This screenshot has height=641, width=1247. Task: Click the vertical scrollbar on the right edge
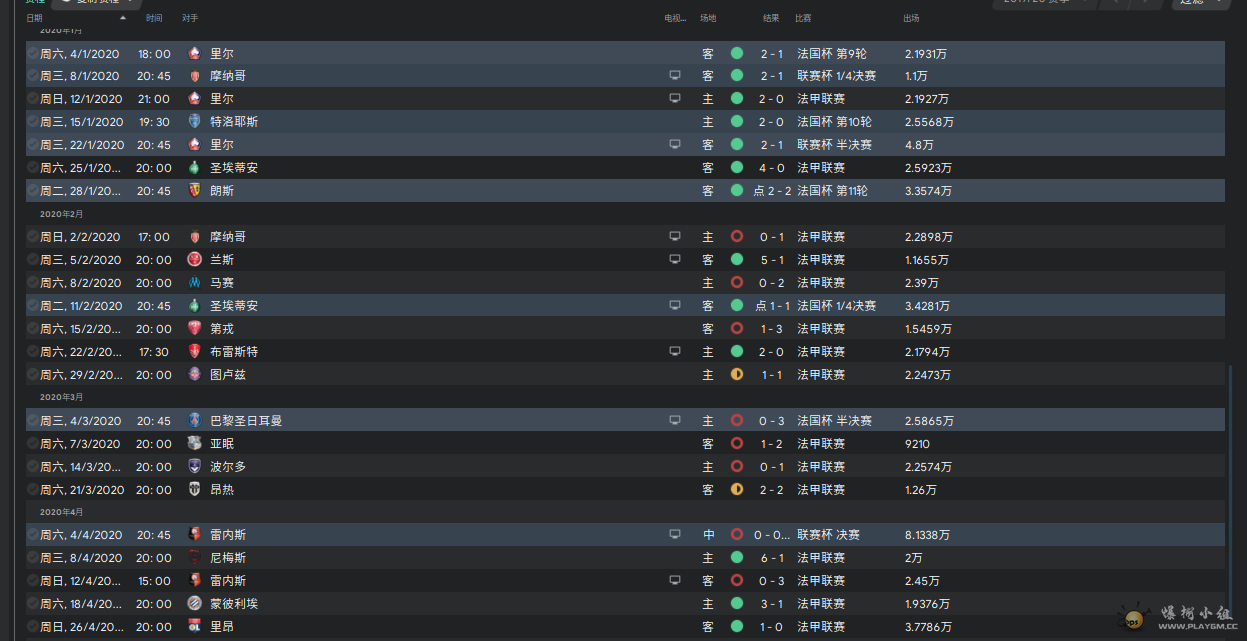(x=1230, y=500)
